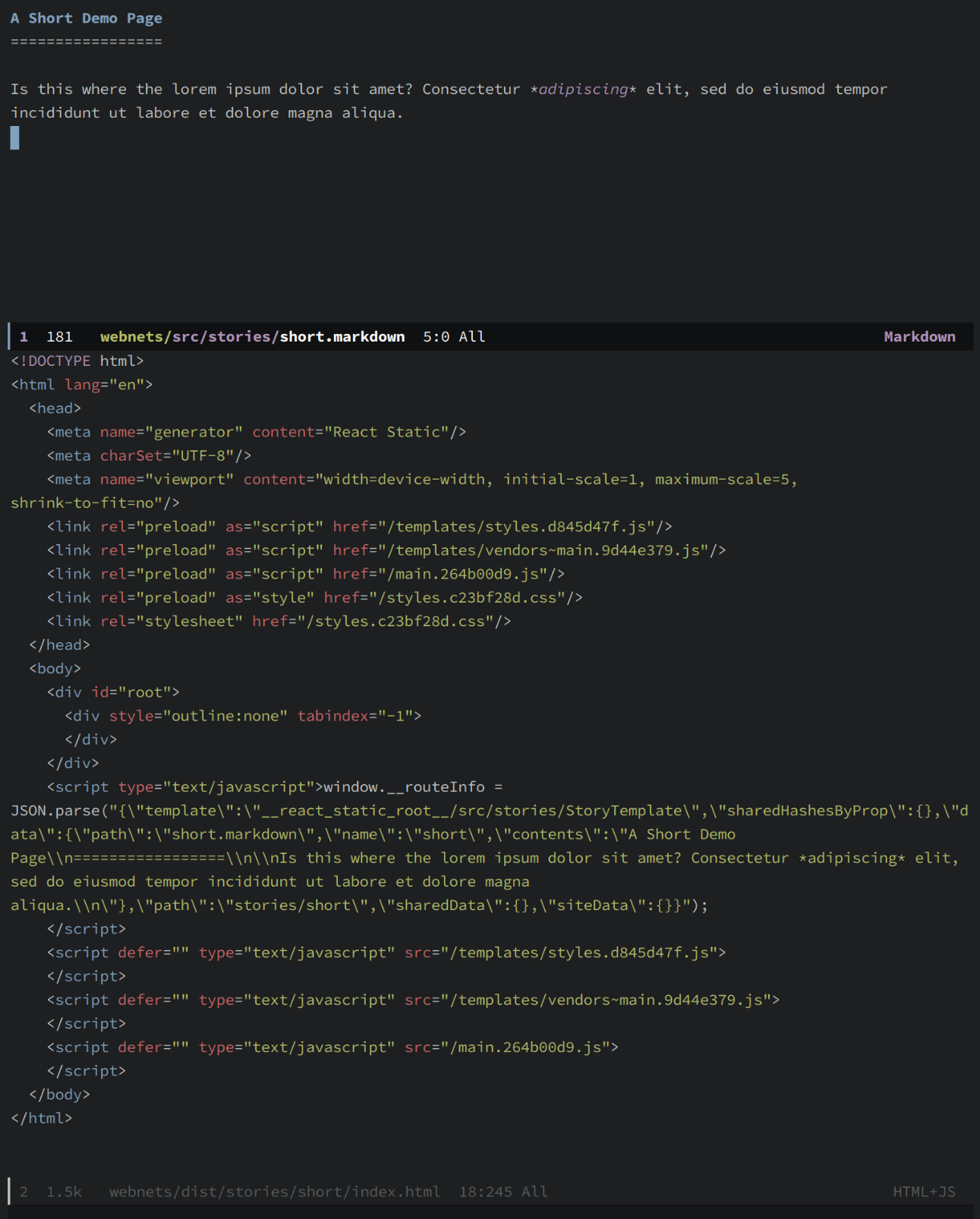Click the HTML+JS major mode label
Screen dimensions: 980x1219
point(924,1192)
